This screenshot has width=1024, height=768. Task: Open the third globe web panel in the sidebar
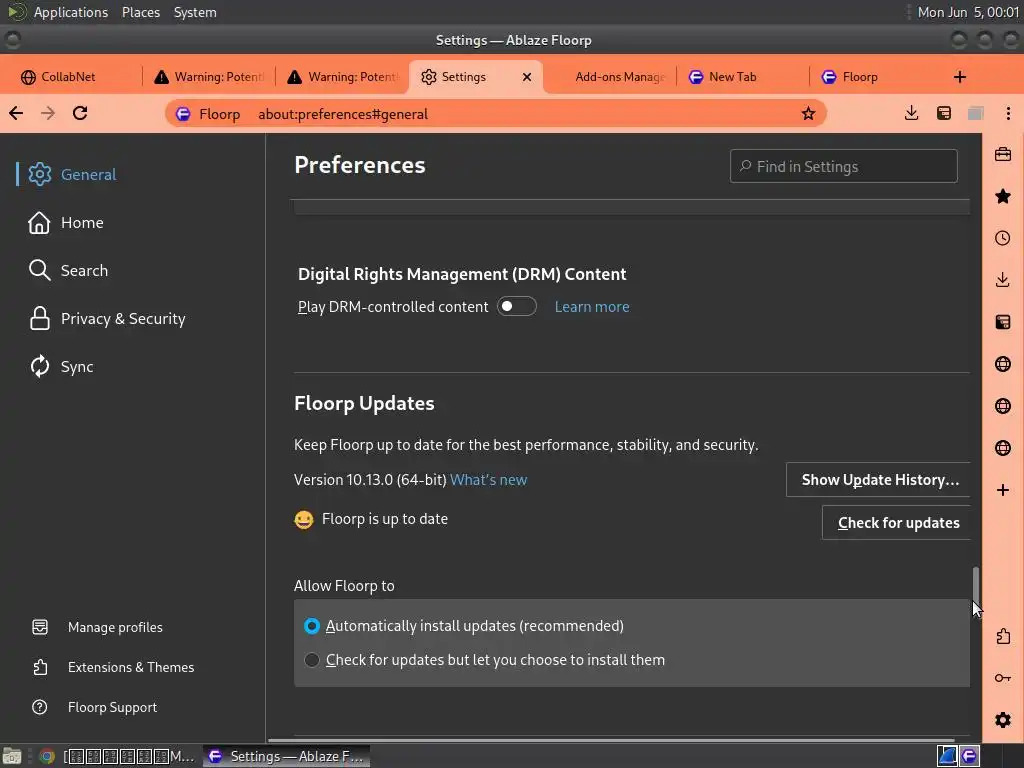click(1002, 448)
